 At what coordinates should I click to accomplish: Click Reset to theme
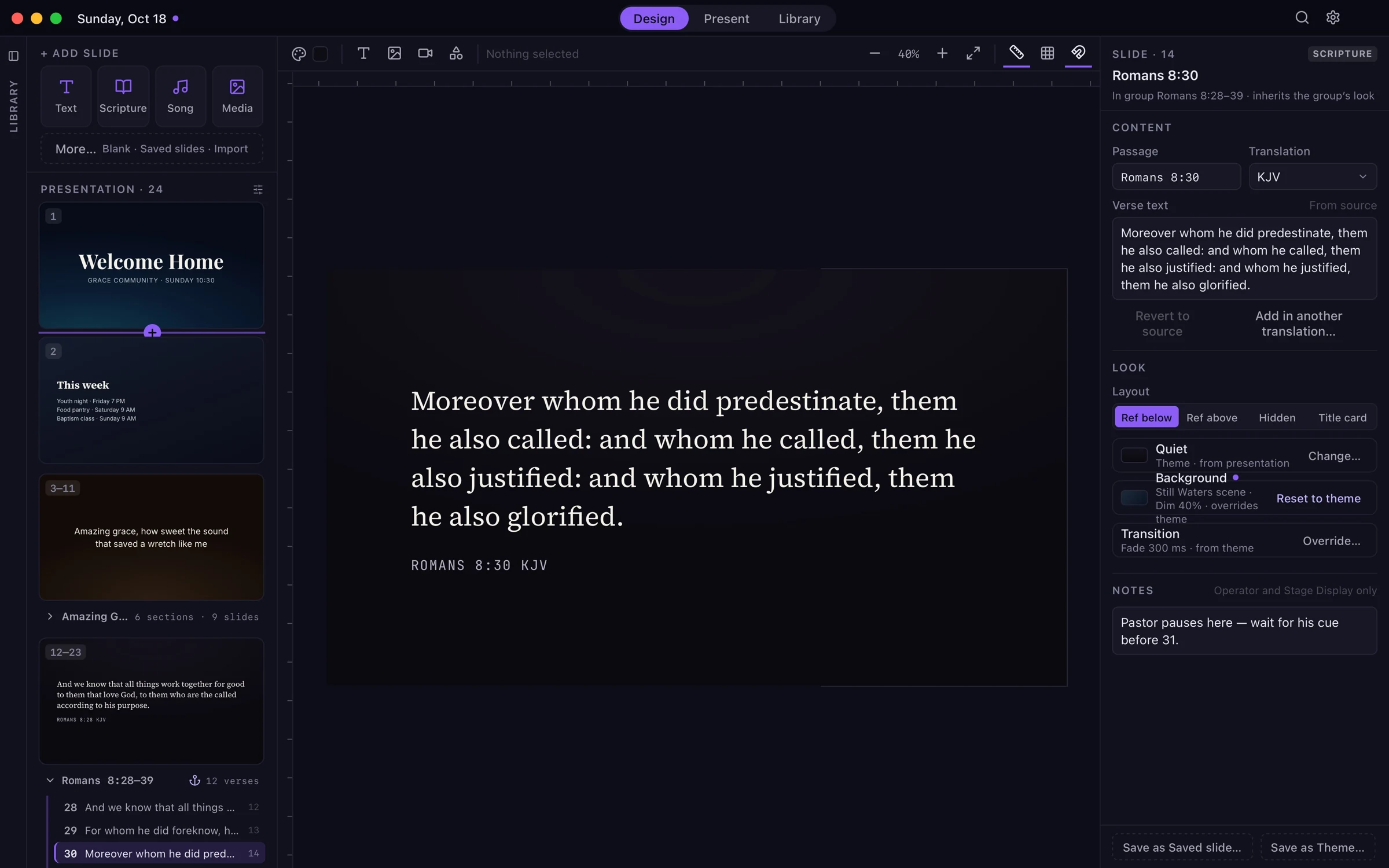tap(1318, 499)
